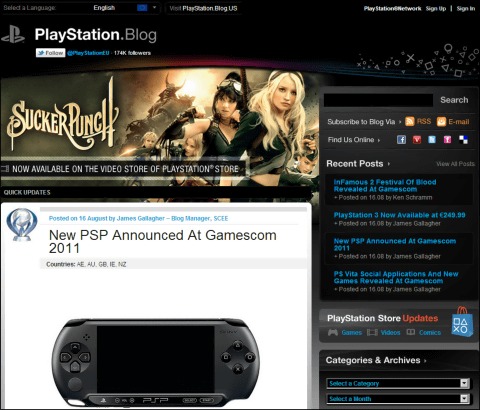
Task: Open PlayStation 3 Now Available at €249.99 post
Action: (x=400, y=215)
